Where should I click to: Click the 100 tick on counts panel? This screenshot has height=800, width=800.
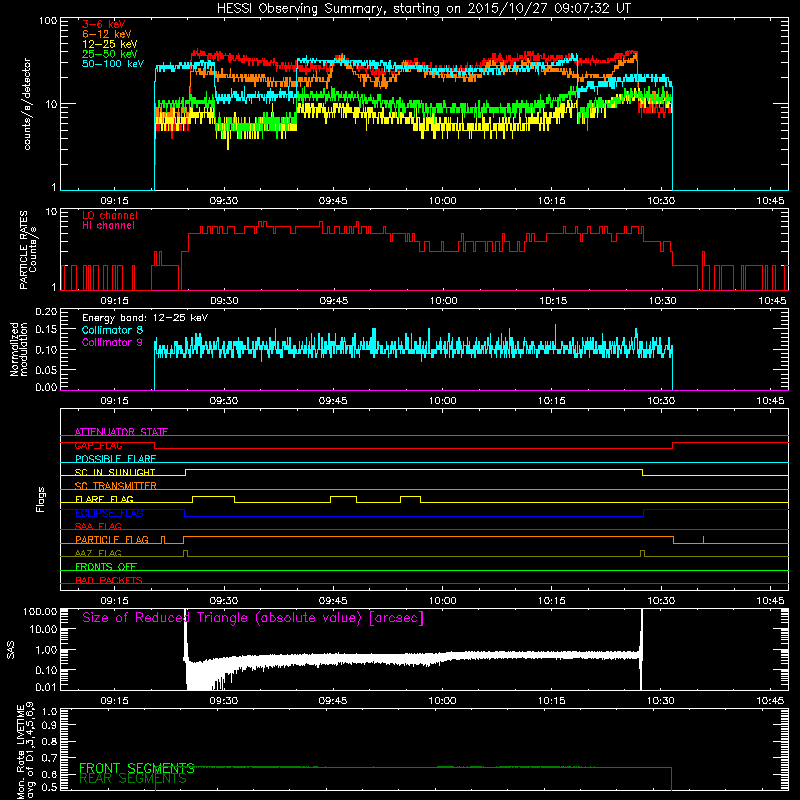48,21
